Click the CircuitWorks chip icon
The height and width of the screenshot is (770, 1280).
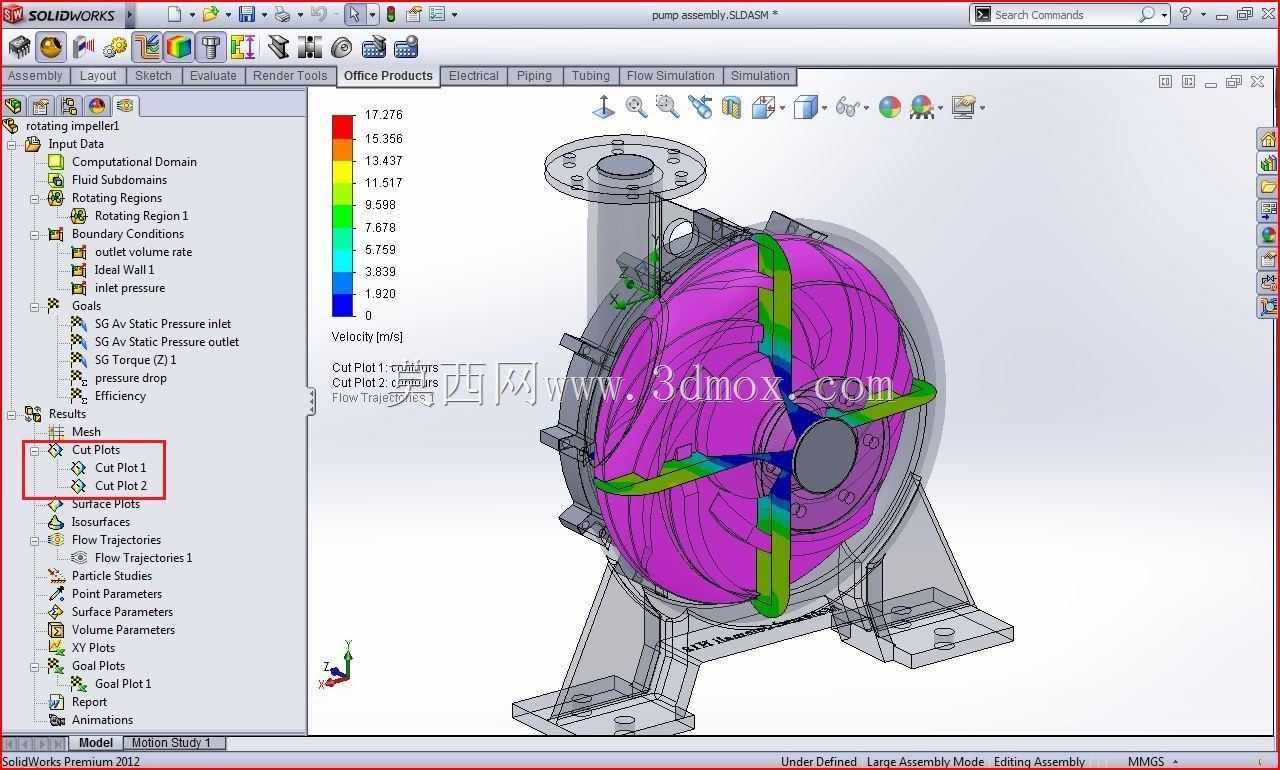pos(19,47)
